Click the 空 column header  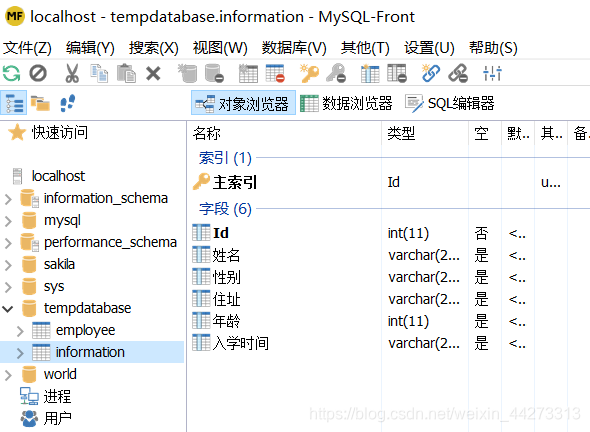click(485, 133)
